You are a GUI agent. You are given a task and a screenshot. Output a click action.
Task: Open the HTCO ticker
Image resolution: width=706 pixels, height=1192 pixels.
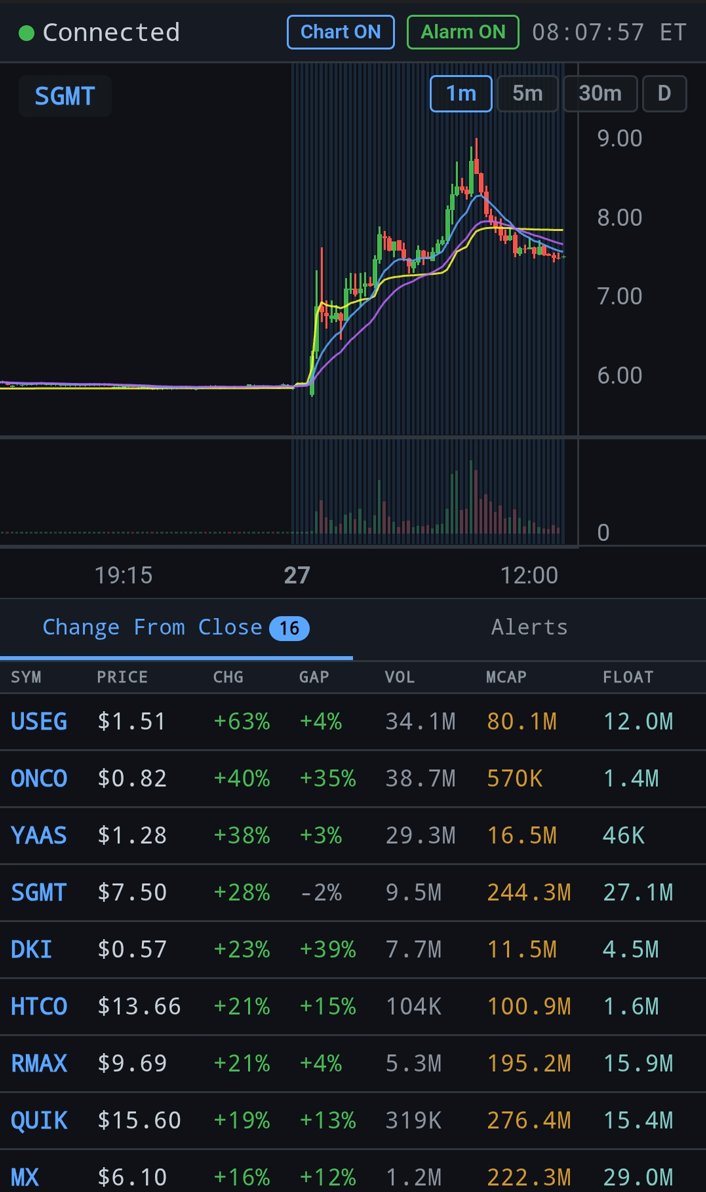tap(39, 1007)
